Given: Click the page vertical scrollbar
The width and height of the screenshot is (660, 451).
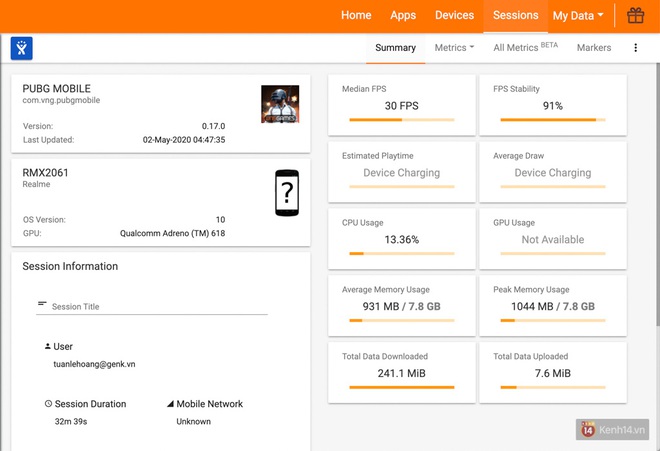Looking at the screenshot, I should tap(658, 194).
